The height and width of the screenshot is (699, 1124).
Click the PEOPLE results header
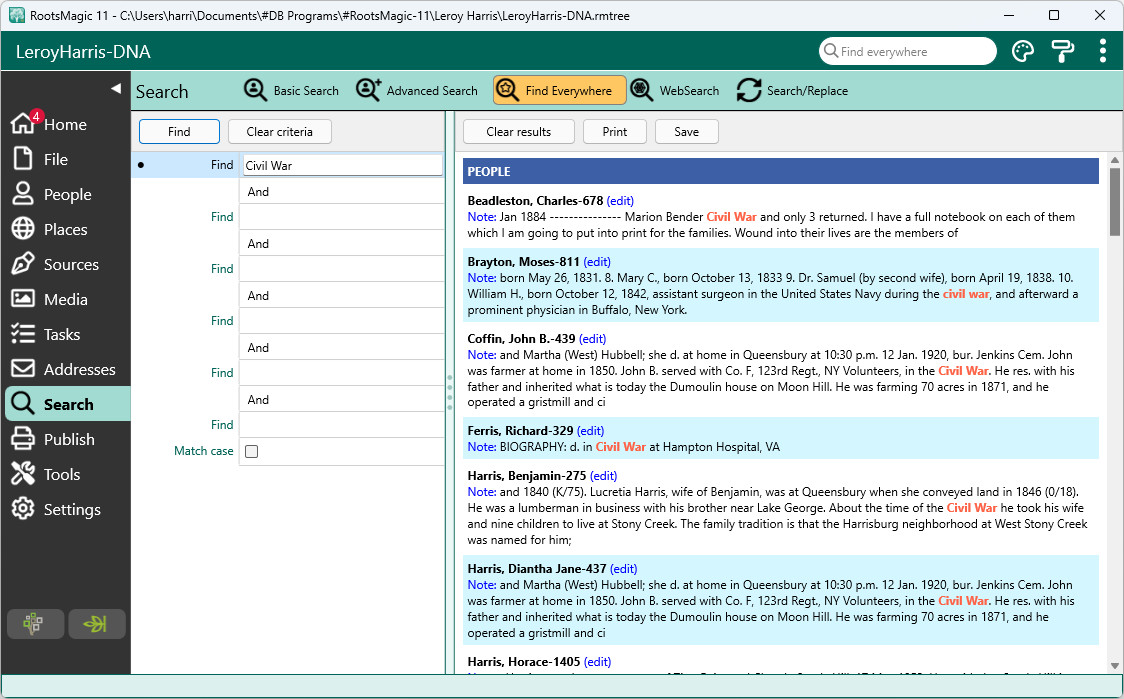[x=781, y=171]
